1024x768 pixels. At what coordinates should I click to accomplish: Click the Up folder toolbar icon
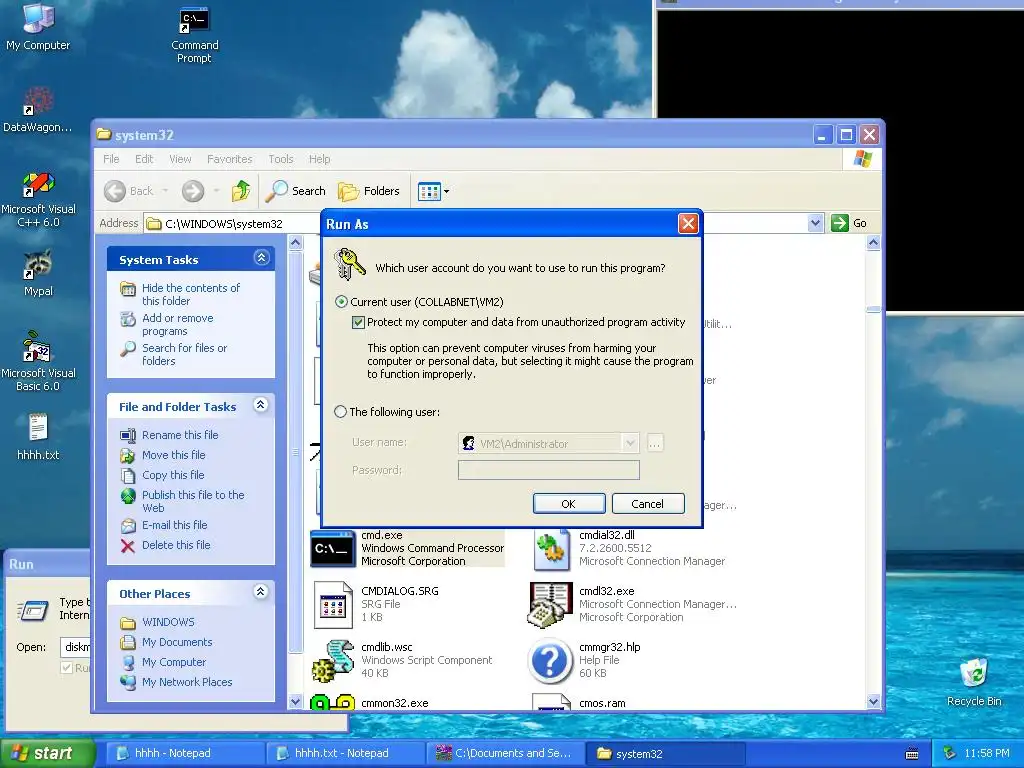[241, 191]
